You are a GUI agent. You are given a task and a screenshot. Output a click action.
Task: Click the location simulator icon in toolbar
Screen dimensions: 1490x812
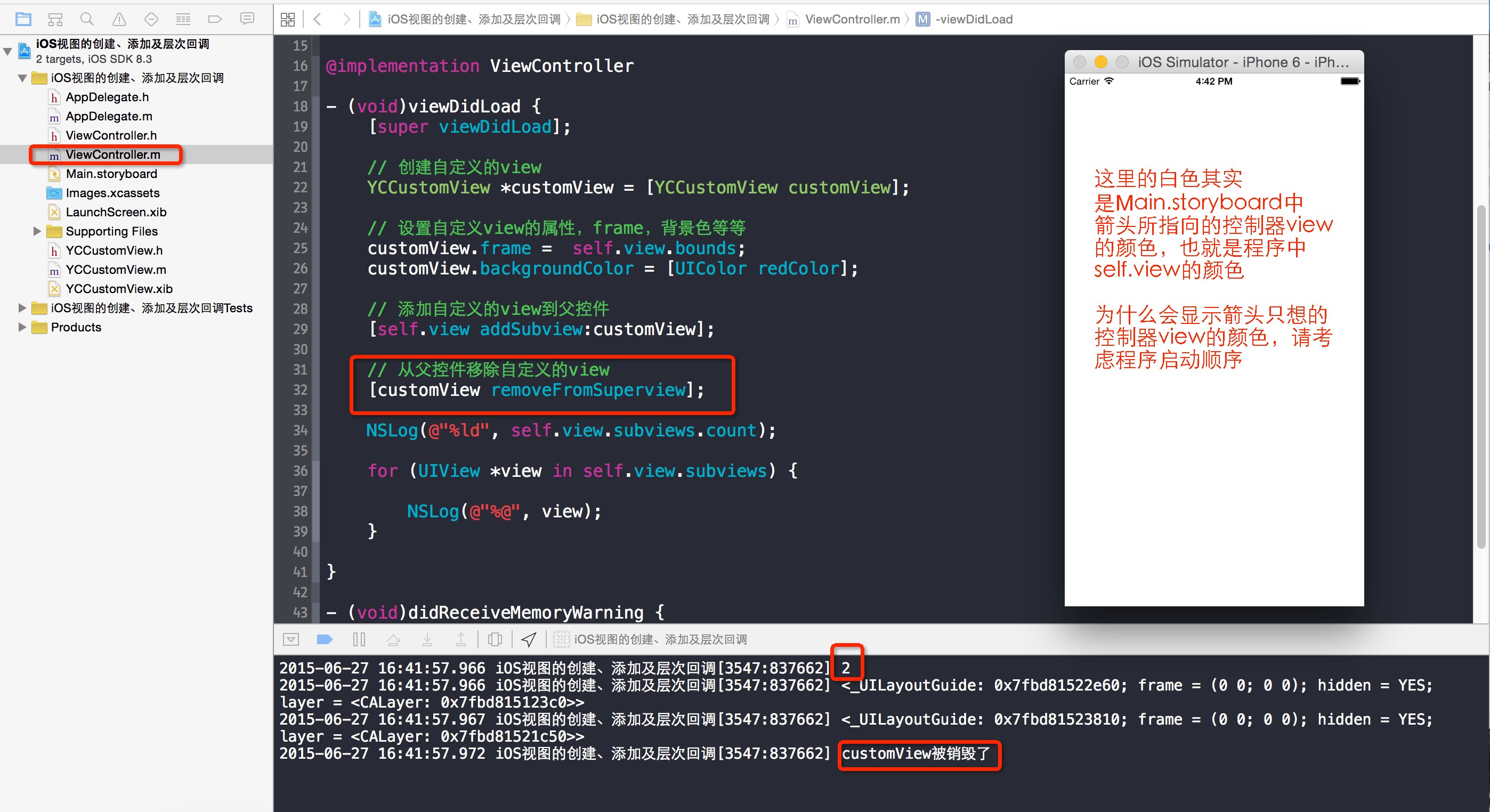[529, 641]
